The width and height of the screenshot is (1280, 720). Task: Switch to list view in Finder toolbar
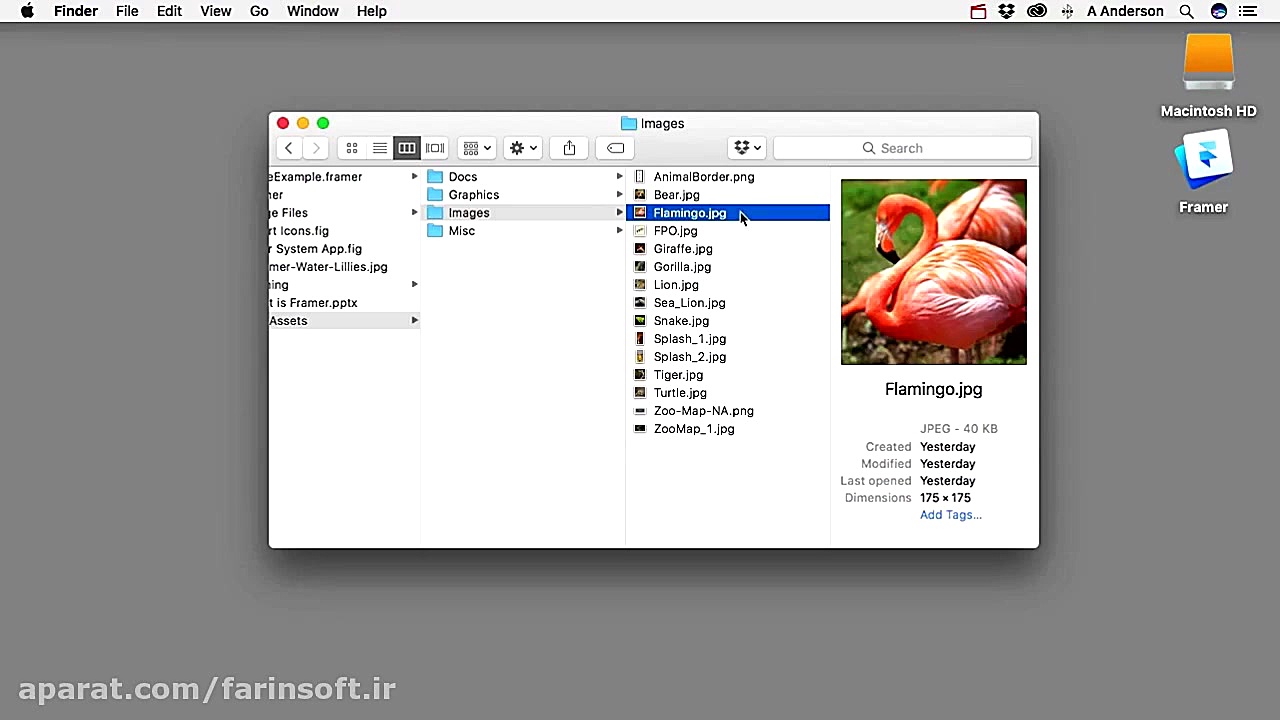click(x=380, y=148)
